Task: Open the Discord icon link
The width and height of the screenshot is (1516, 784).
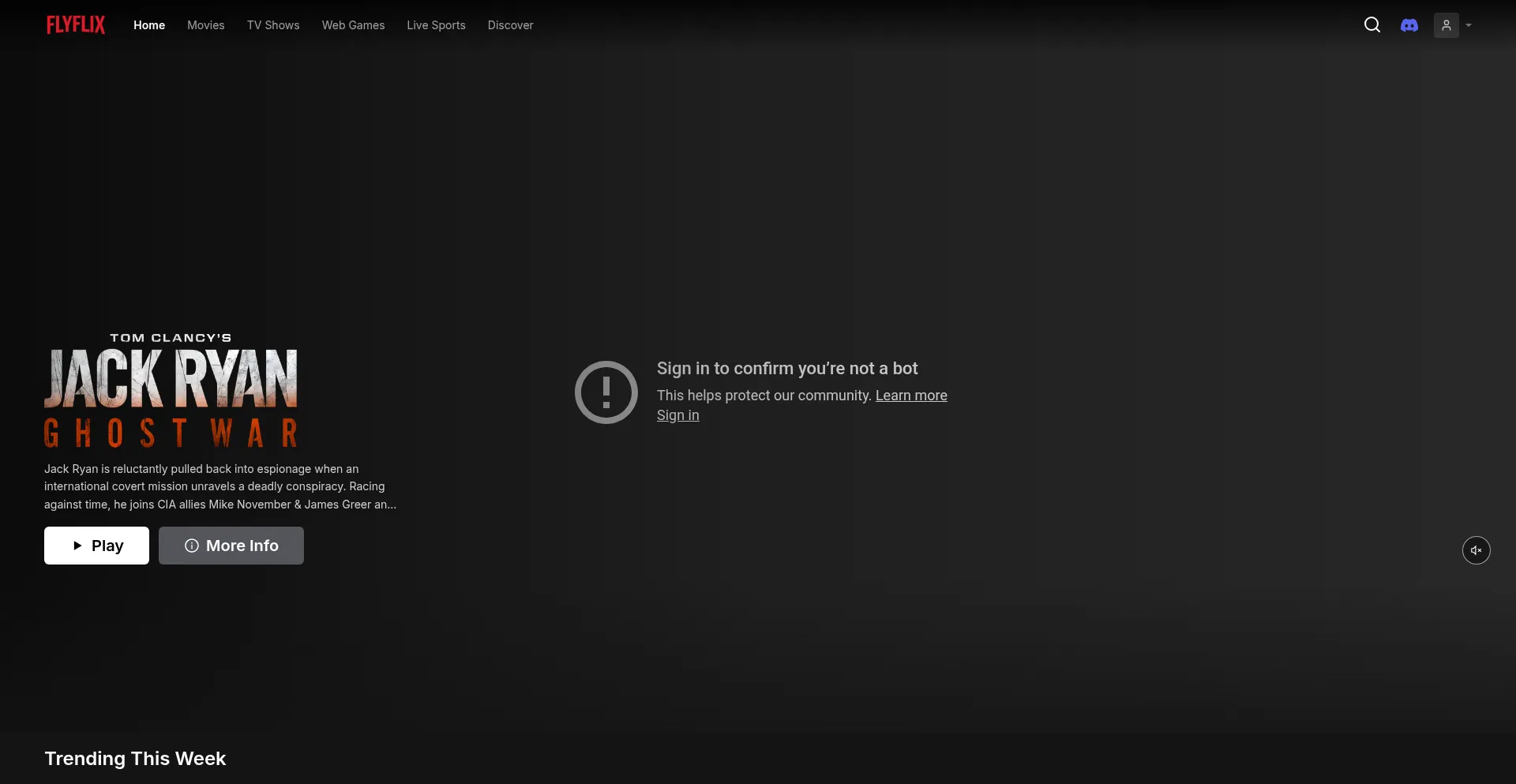Action: [1409, 25]
